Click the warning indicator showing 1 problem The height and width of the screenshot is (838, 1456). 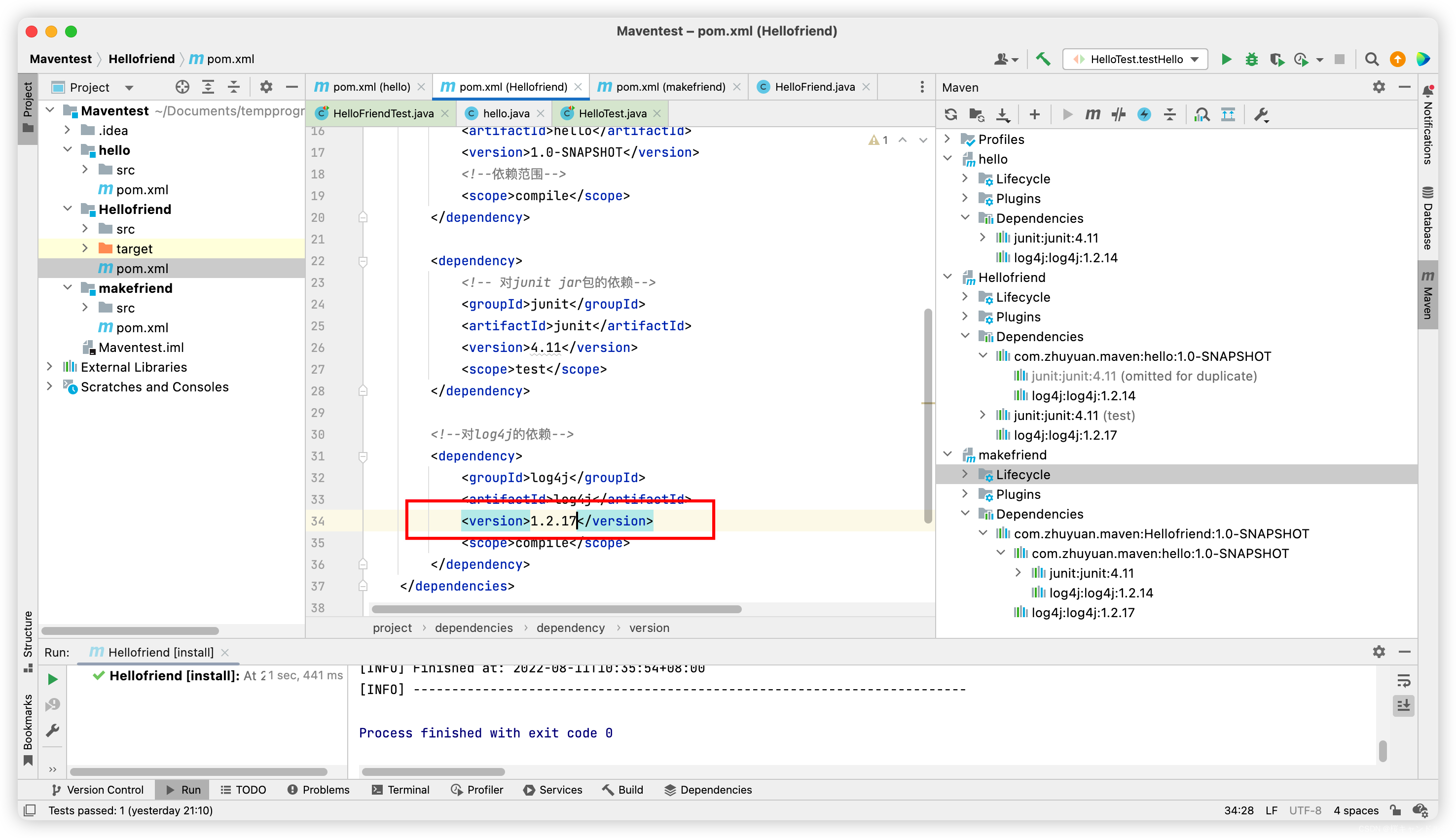878,140
